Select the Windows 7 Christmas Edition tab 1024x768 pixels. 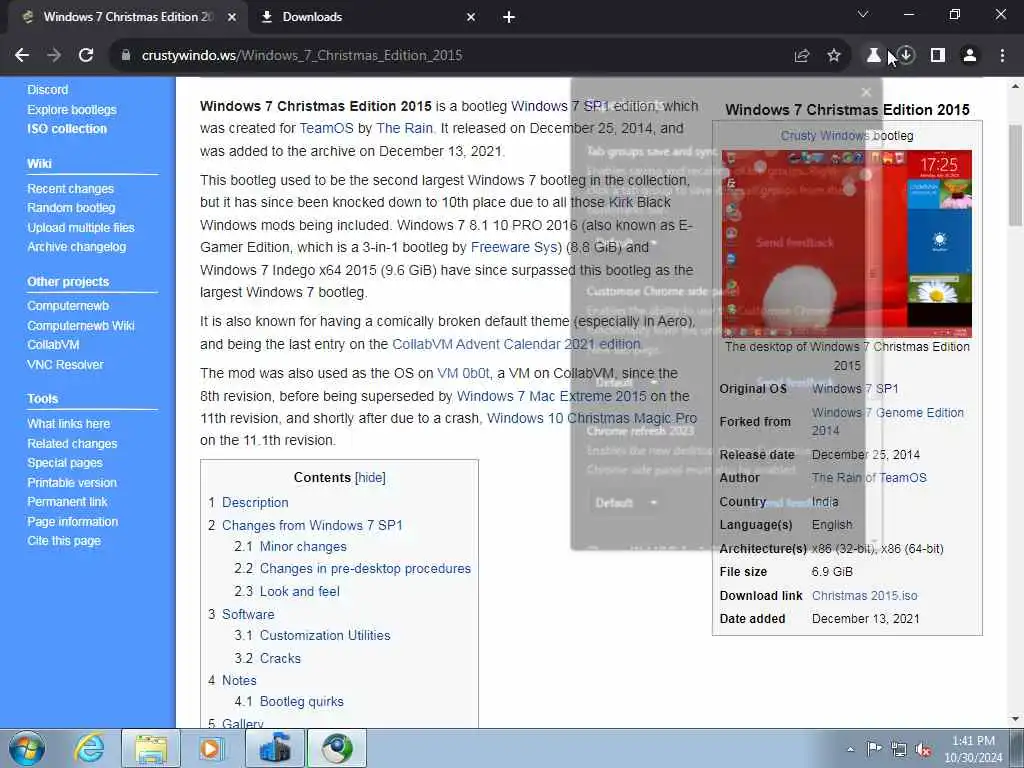[x=128, y=17]
